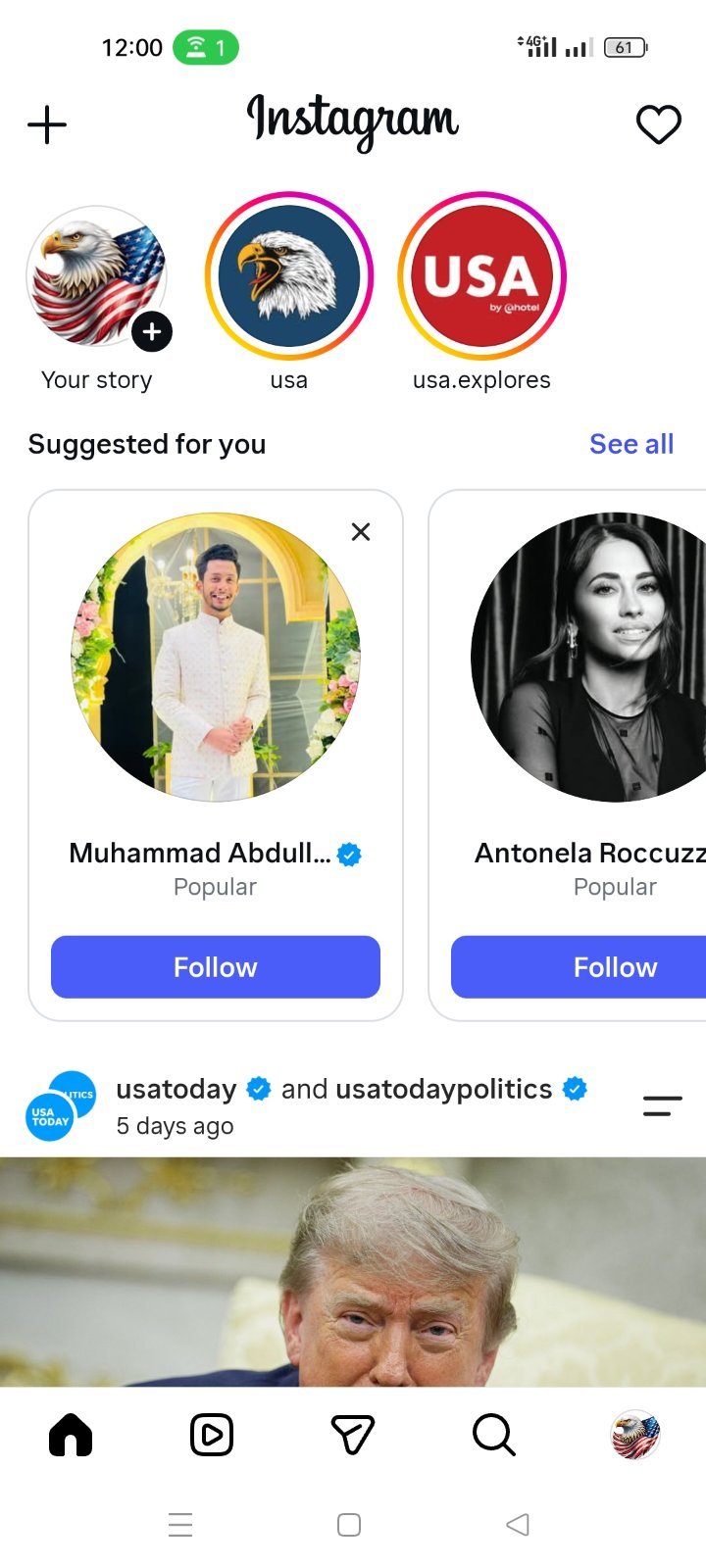Viewport: 706px width, 1568px height.
Task: Open your profile avatar in bottom bar
Action: (635, 1436)
